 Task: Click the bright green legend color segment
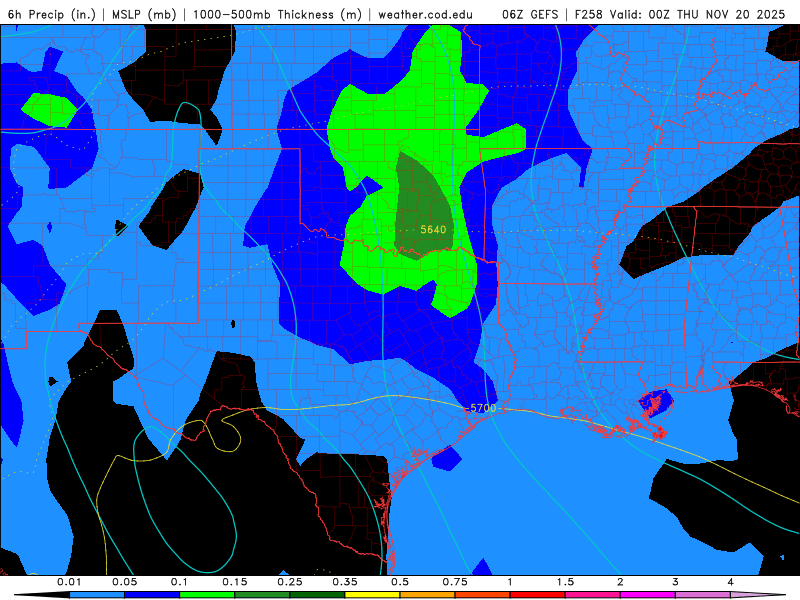pyautogui.click(x=207, y=595)
